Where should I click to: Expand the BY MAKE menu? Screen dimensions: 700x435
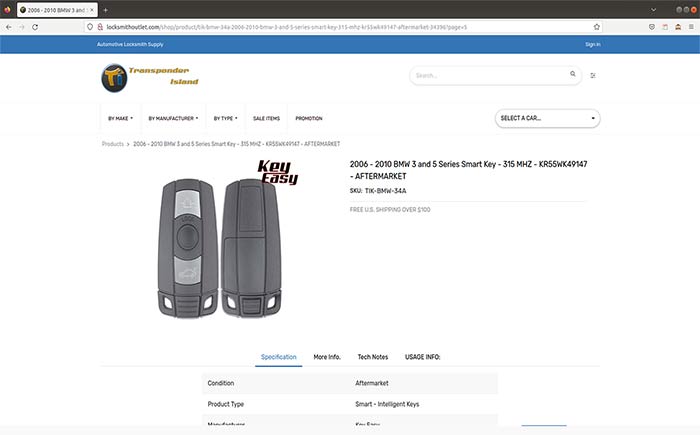(x=120, y=118)
